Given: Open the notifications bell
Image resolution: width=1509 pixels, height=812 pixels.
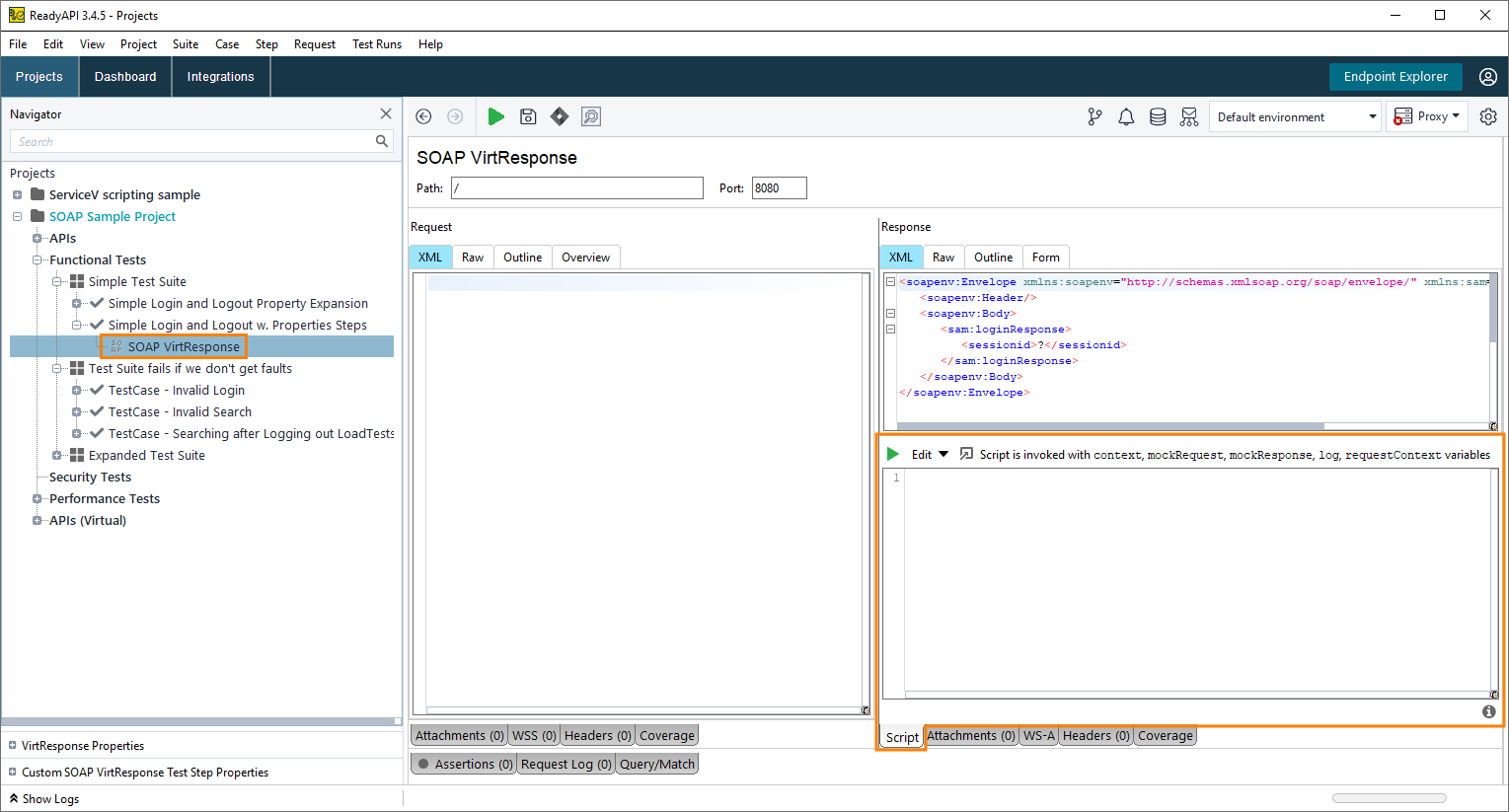Looking at the screenshot, I should click(x=1126, y=115).
